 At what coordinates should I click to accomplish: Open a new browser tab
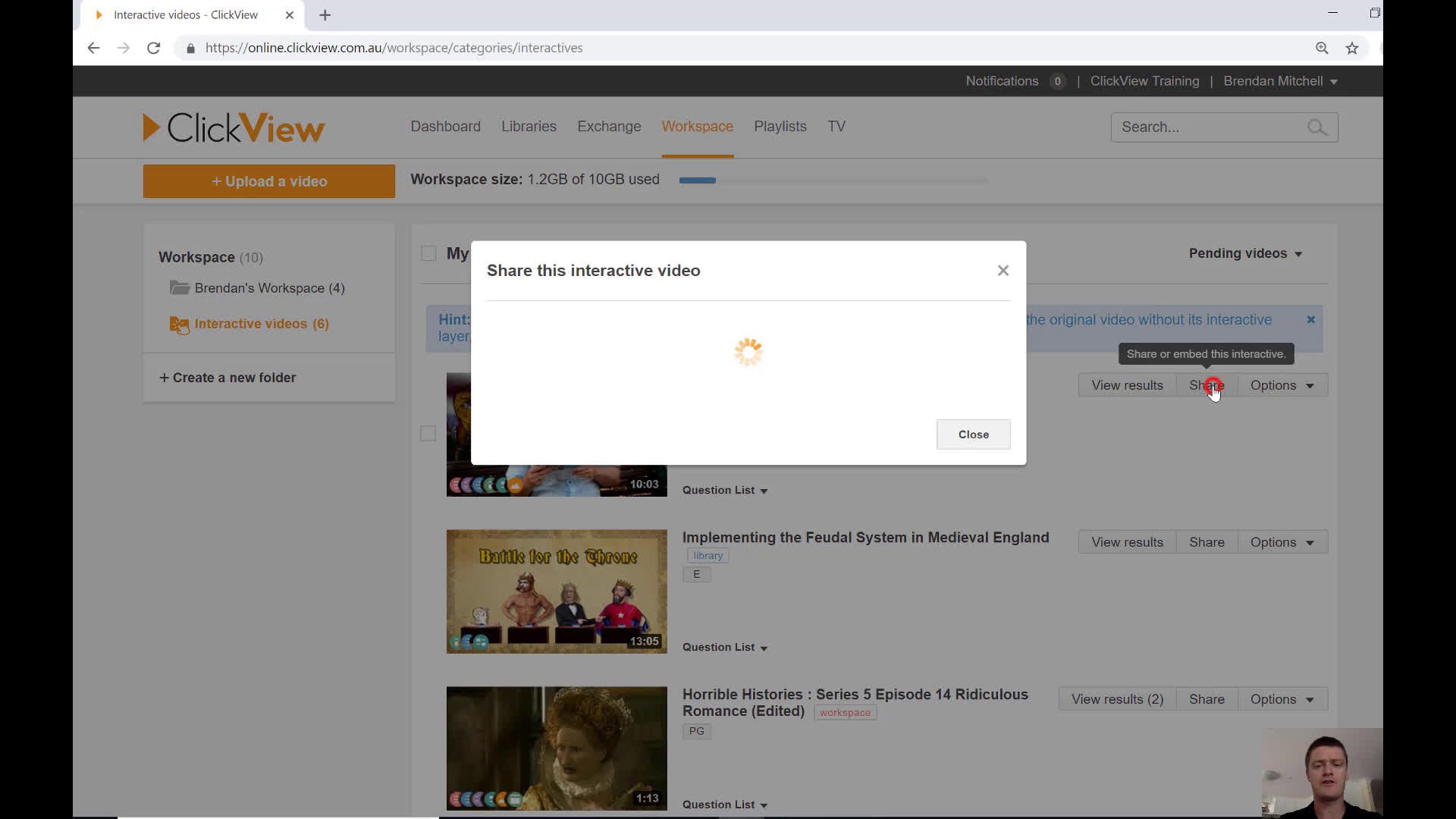point(325,15)
